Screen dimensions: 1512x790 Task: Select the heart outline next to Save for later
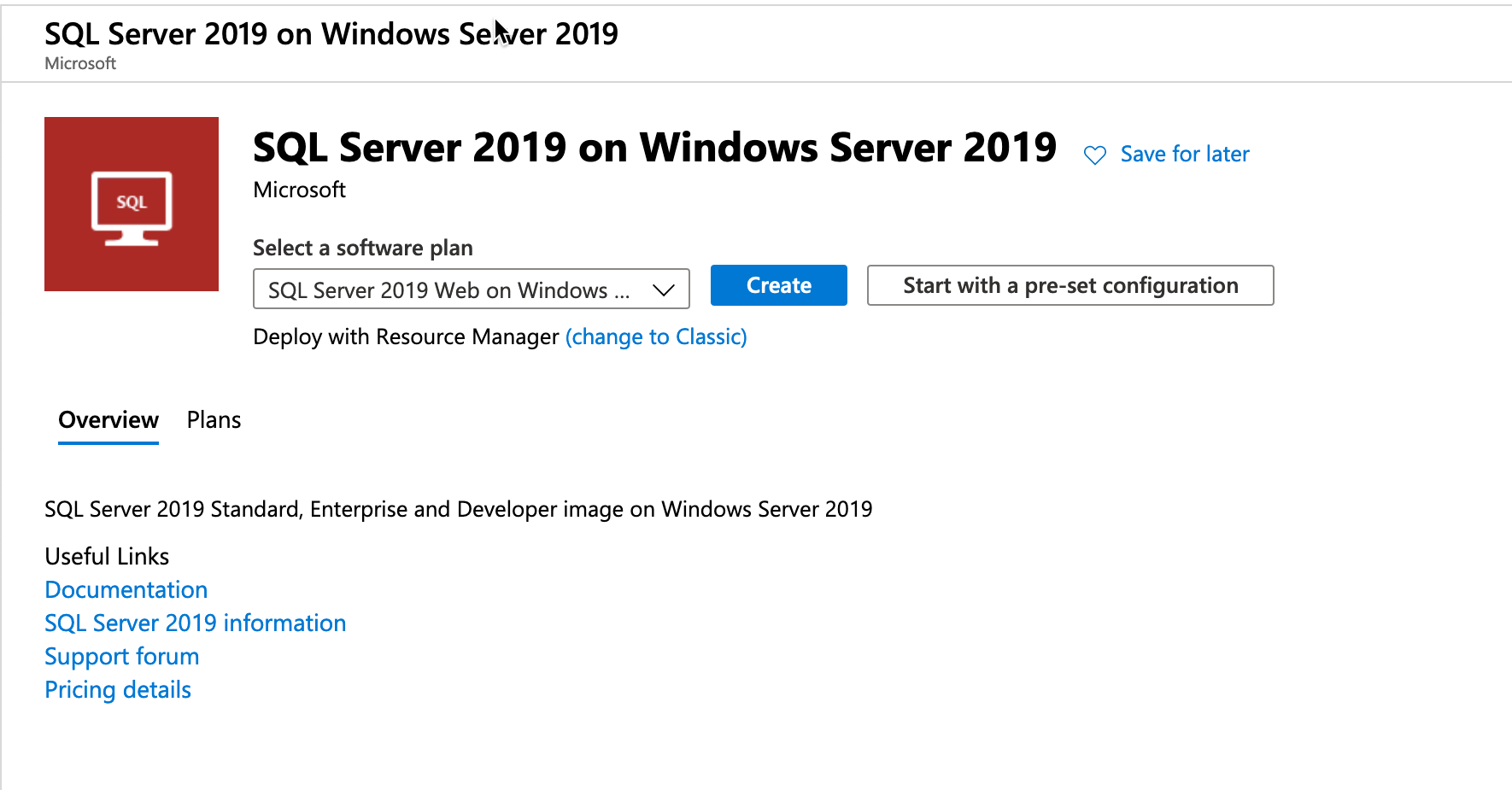1094,155
